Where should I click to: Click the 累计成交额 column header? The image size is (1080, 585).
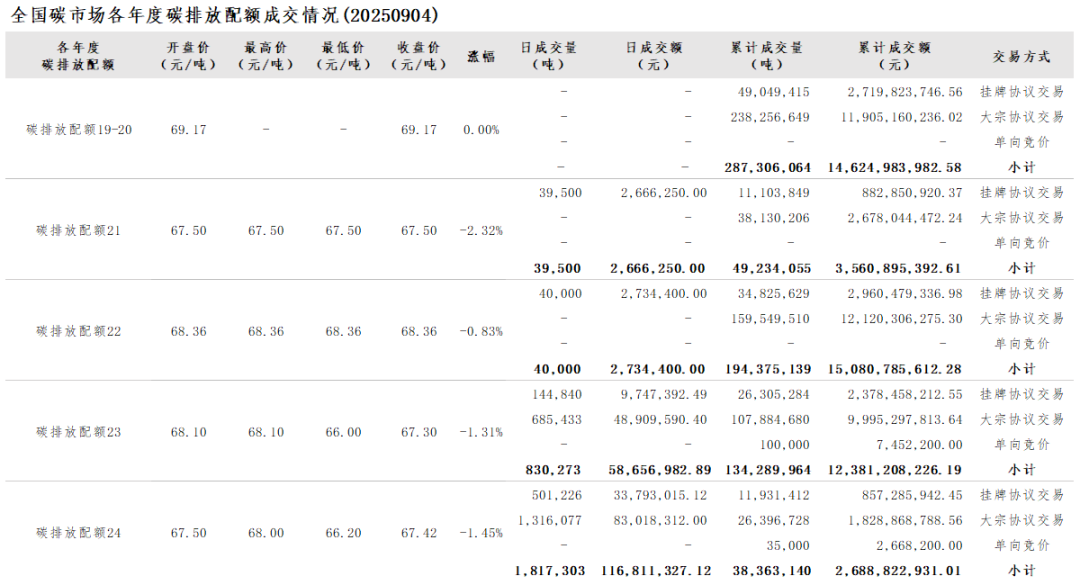[894, 56]
